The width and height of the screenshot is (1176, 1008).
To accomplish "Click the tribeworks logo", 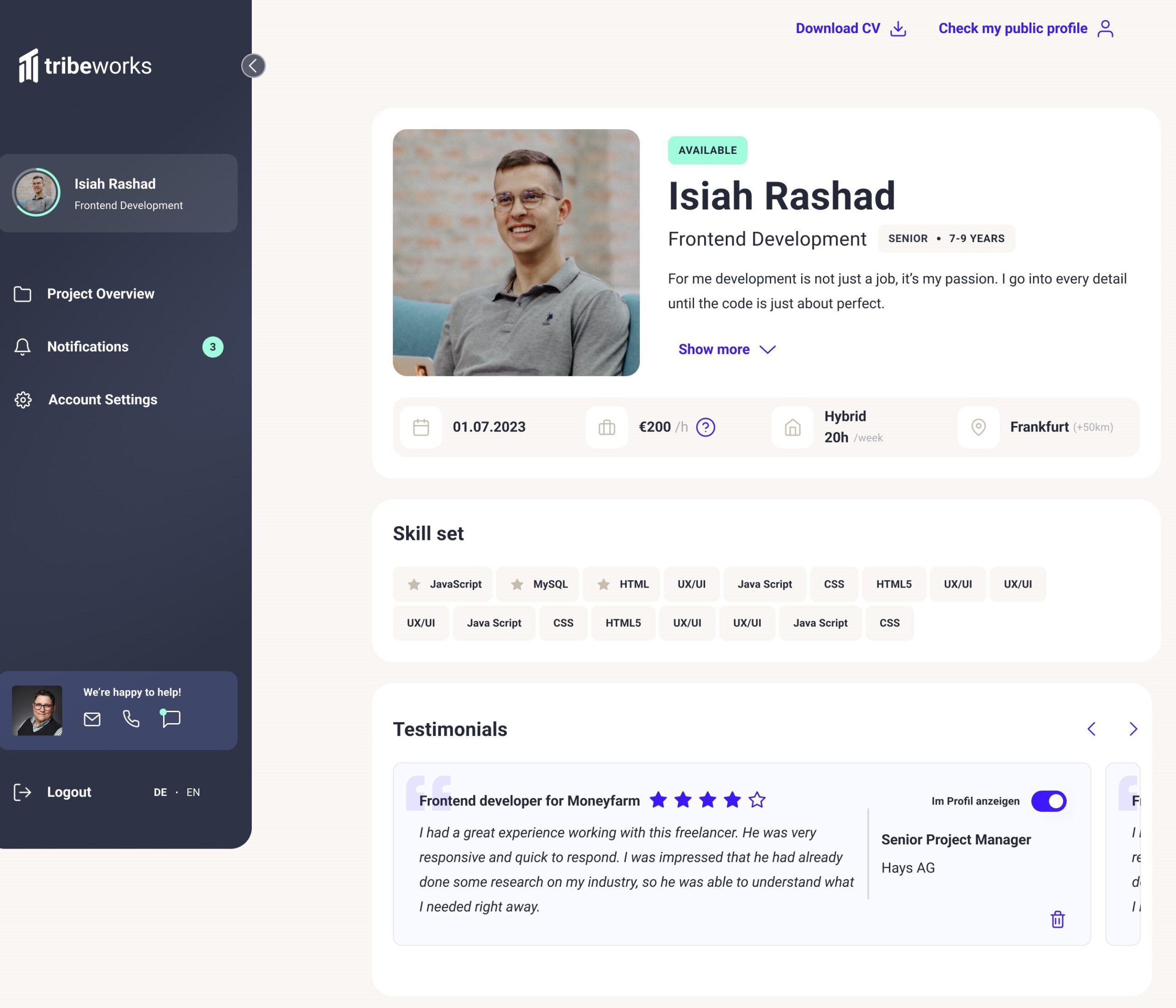I will click(x=85, y=66).
